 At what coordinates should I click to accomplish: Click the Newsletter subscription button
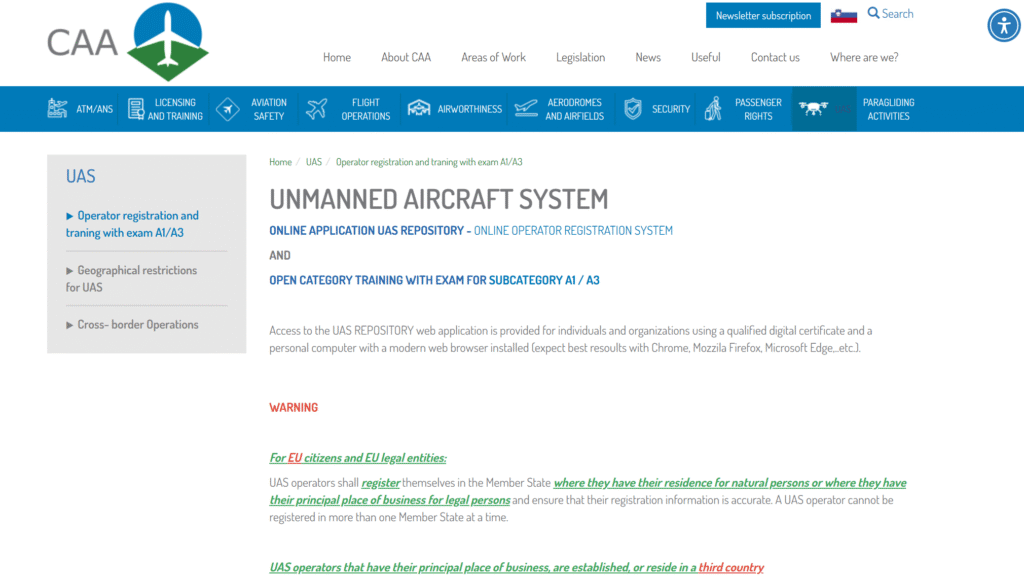pos(763,15)
